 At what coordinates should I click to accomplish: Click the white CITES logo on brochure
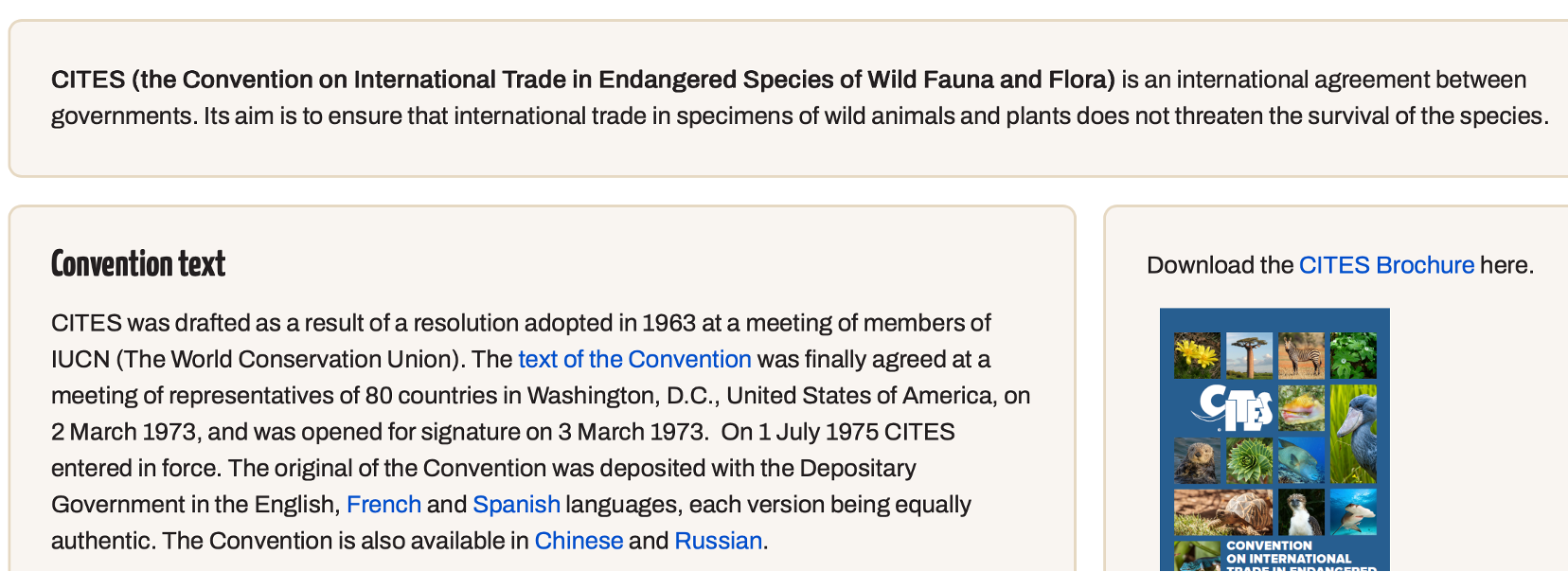[1232, 408]
